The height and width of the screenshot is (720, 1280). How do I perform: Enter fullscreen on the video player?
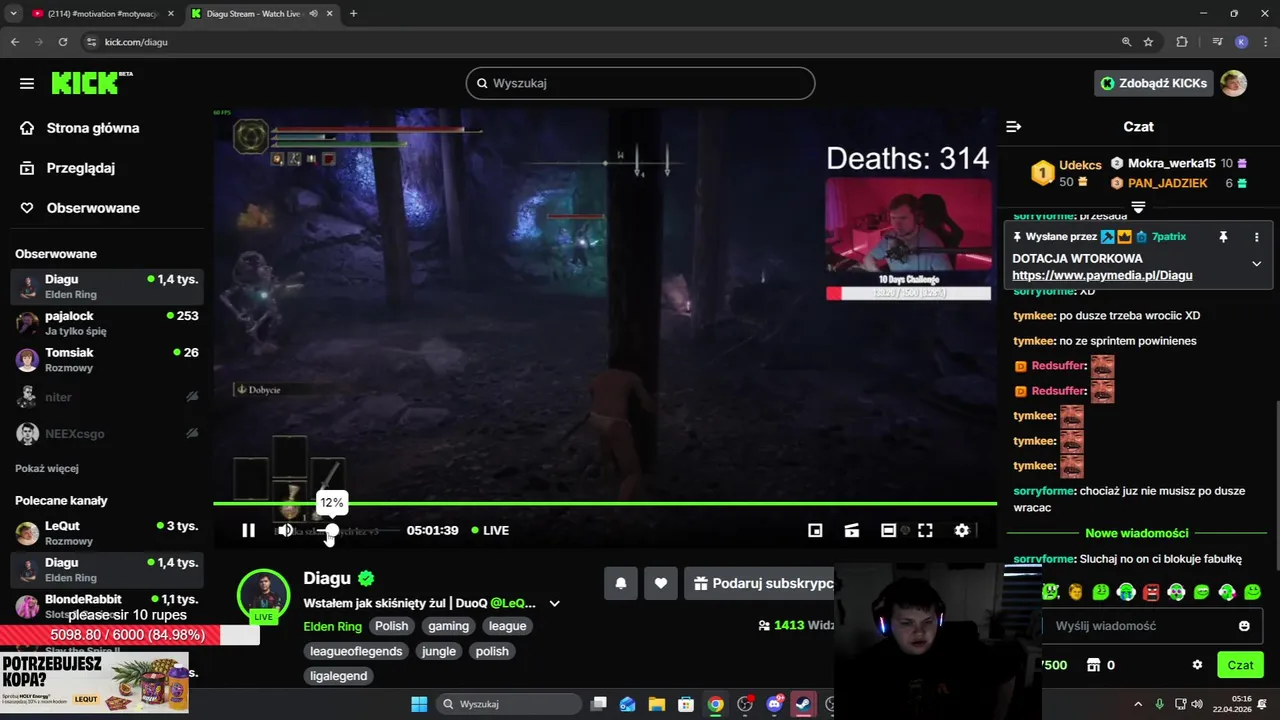[925, 530]
